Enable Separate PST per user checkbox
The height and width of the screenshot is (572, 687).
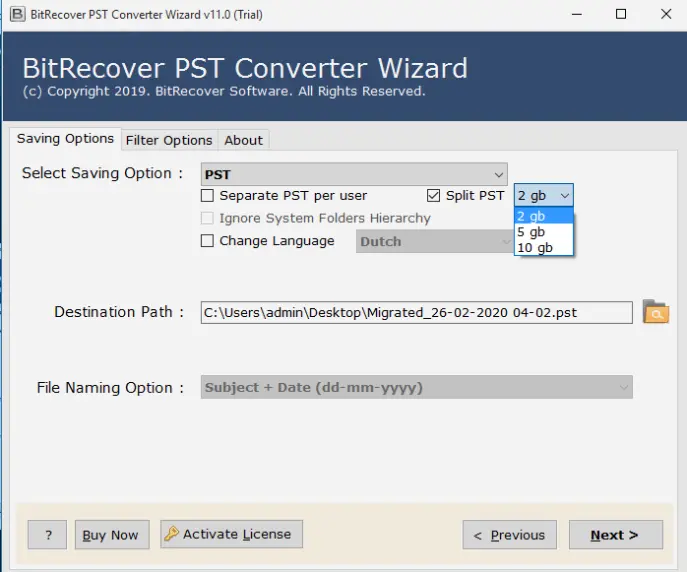point(208,196)
